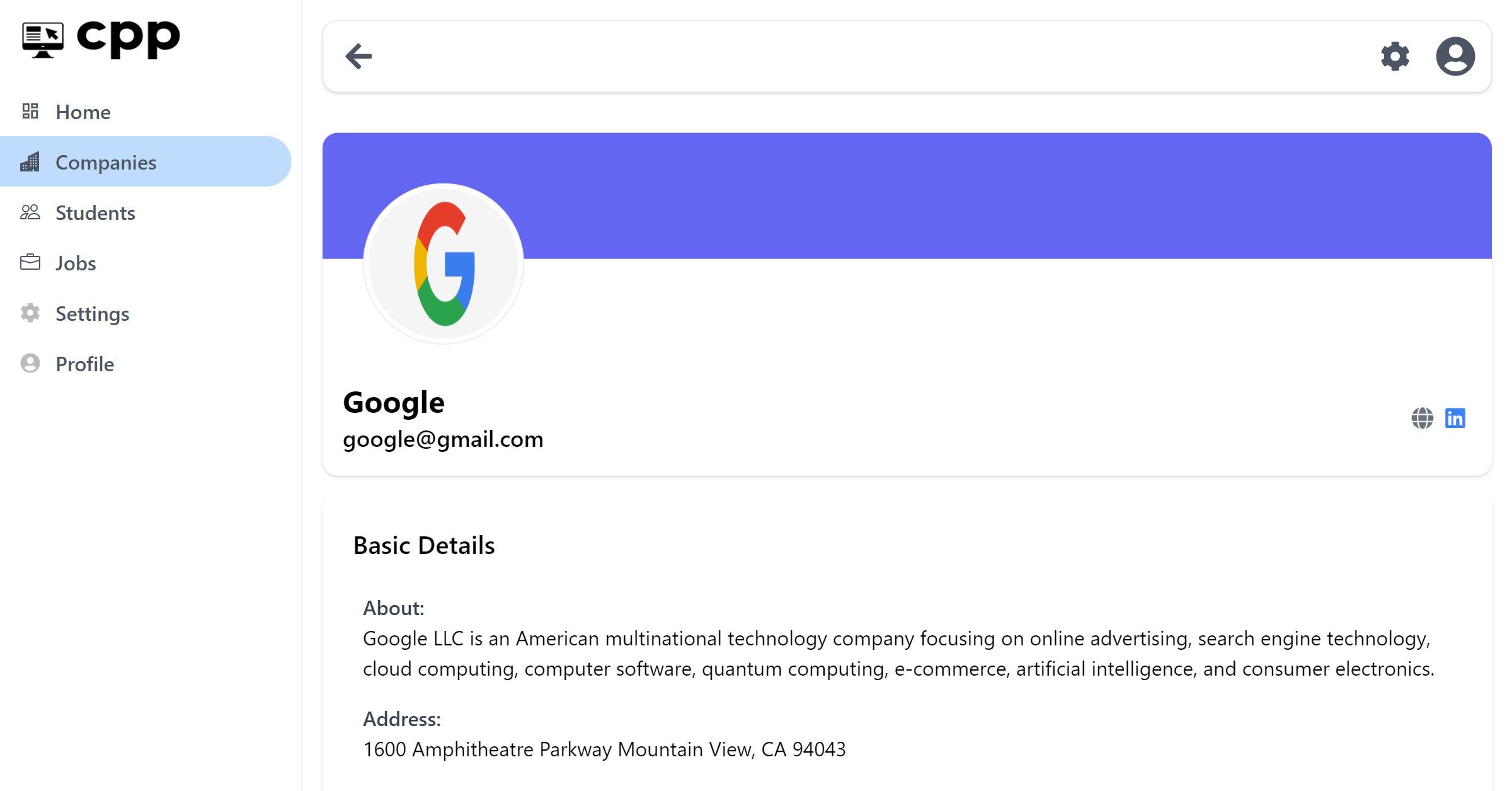
Task: Click the Home grid icon in sidebar
Action: 30,112
